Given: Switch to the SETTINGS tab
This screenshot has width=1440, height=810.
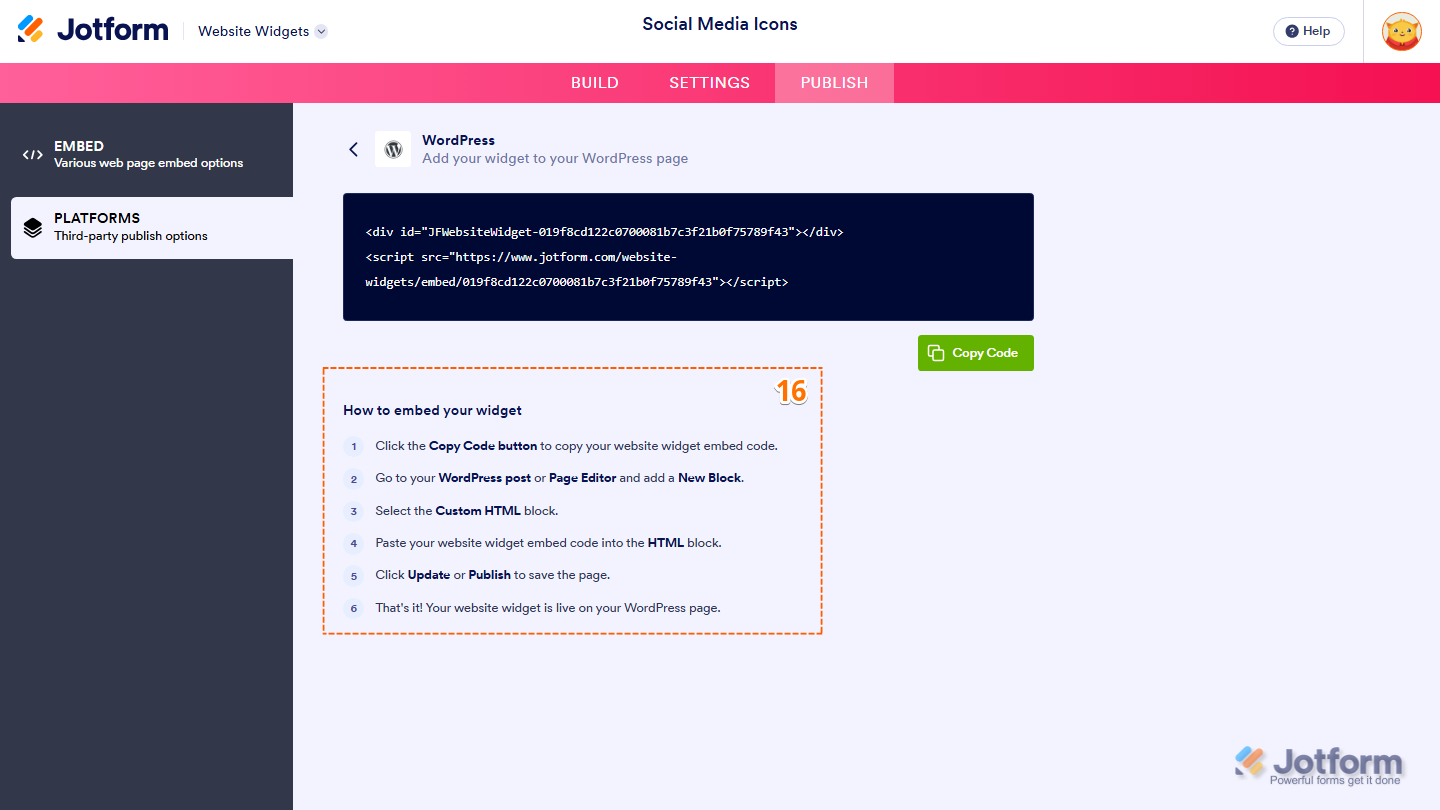Looking at the screenshot, I should (709, 83).
